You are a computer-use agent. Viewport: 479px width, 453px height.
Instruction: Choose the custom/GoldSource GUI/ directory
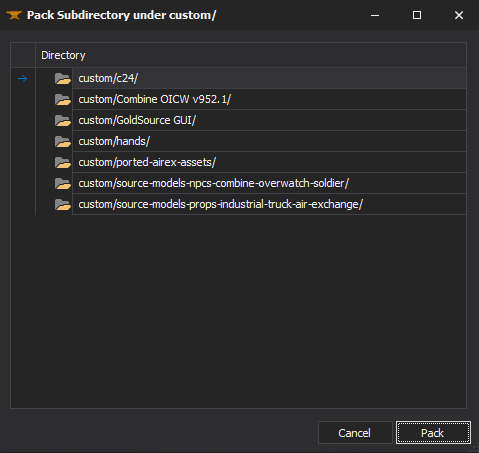pos(269,120)
